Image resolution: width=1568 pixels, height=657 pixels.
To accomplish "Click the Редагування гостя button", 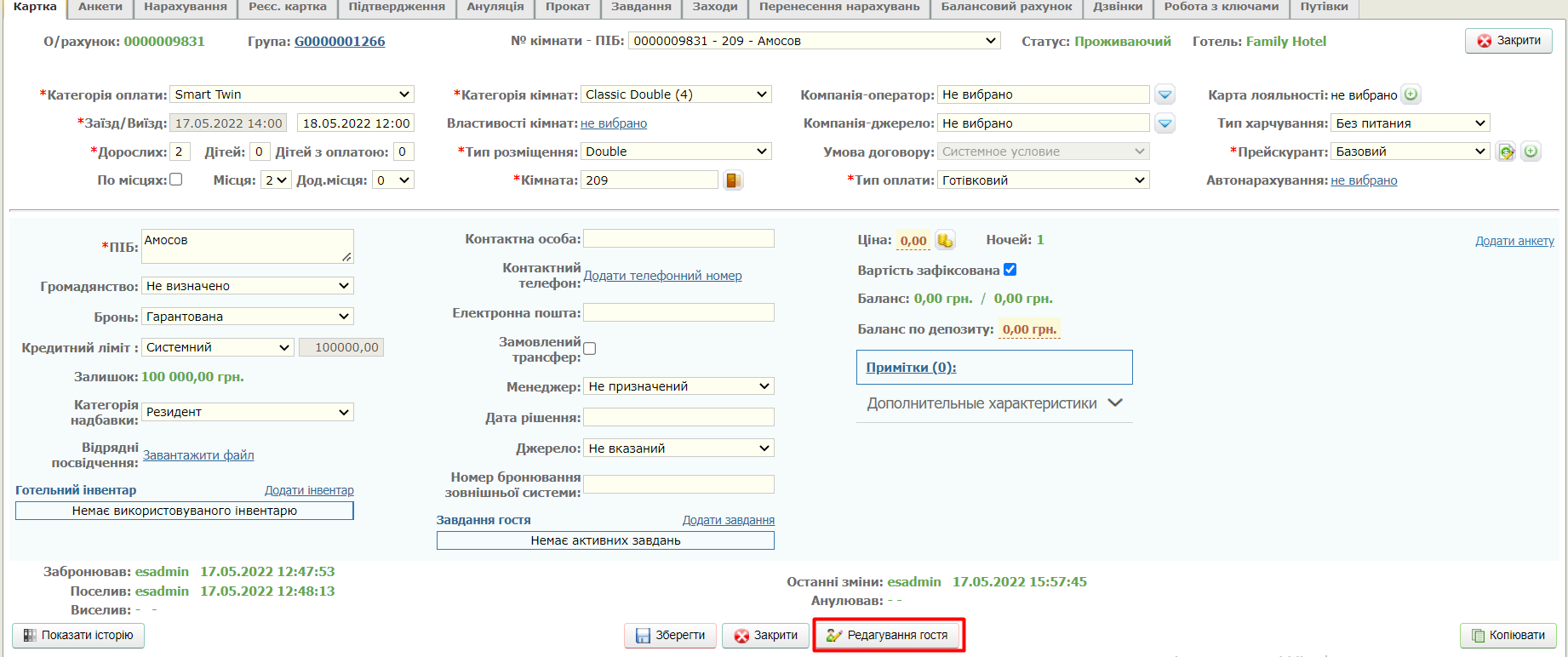I will coord(889,636).
